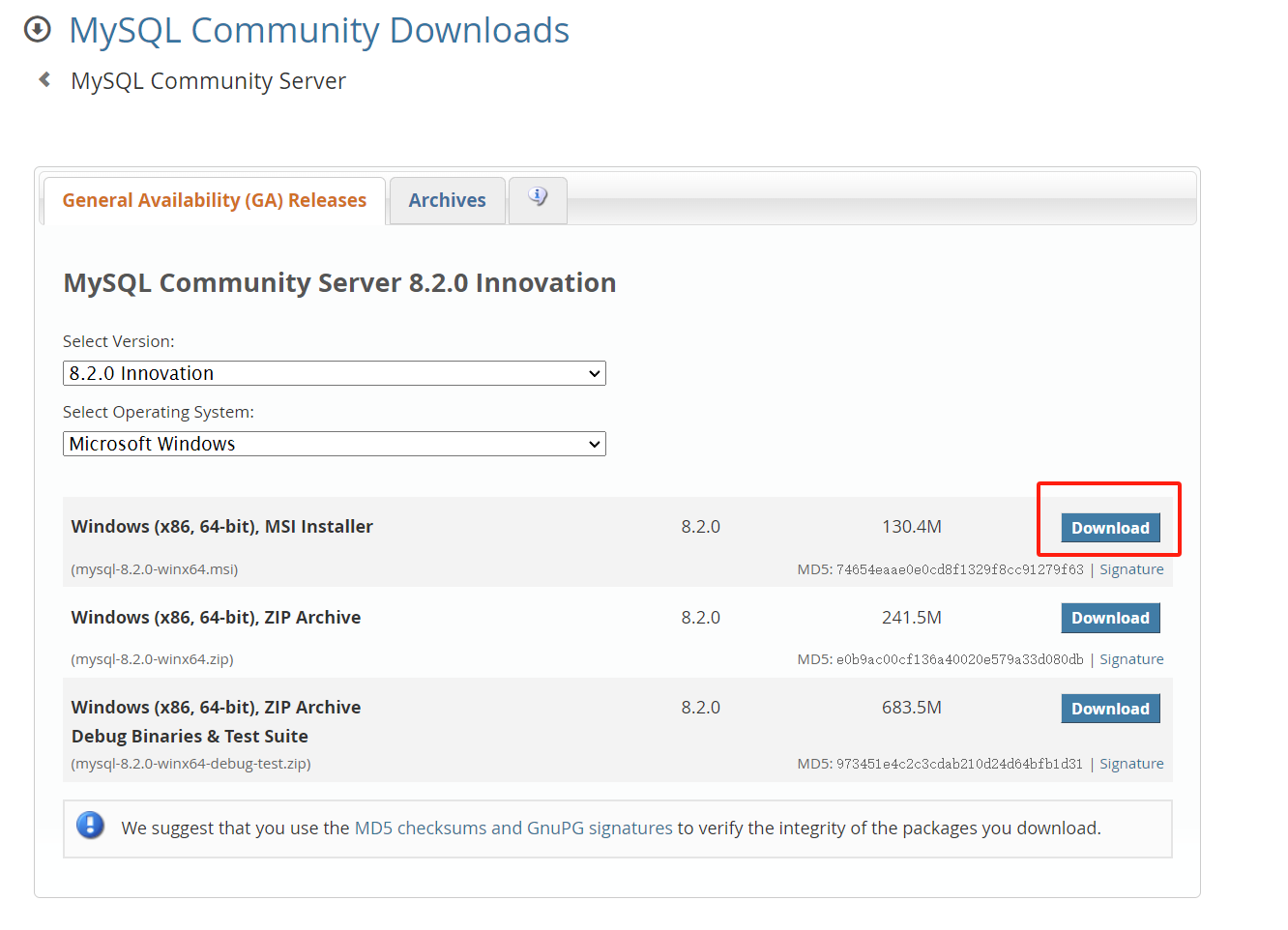Click version 8.2.0 in the 683.5M row
This screenshot has width=1288, height=930.
(701, 708)
